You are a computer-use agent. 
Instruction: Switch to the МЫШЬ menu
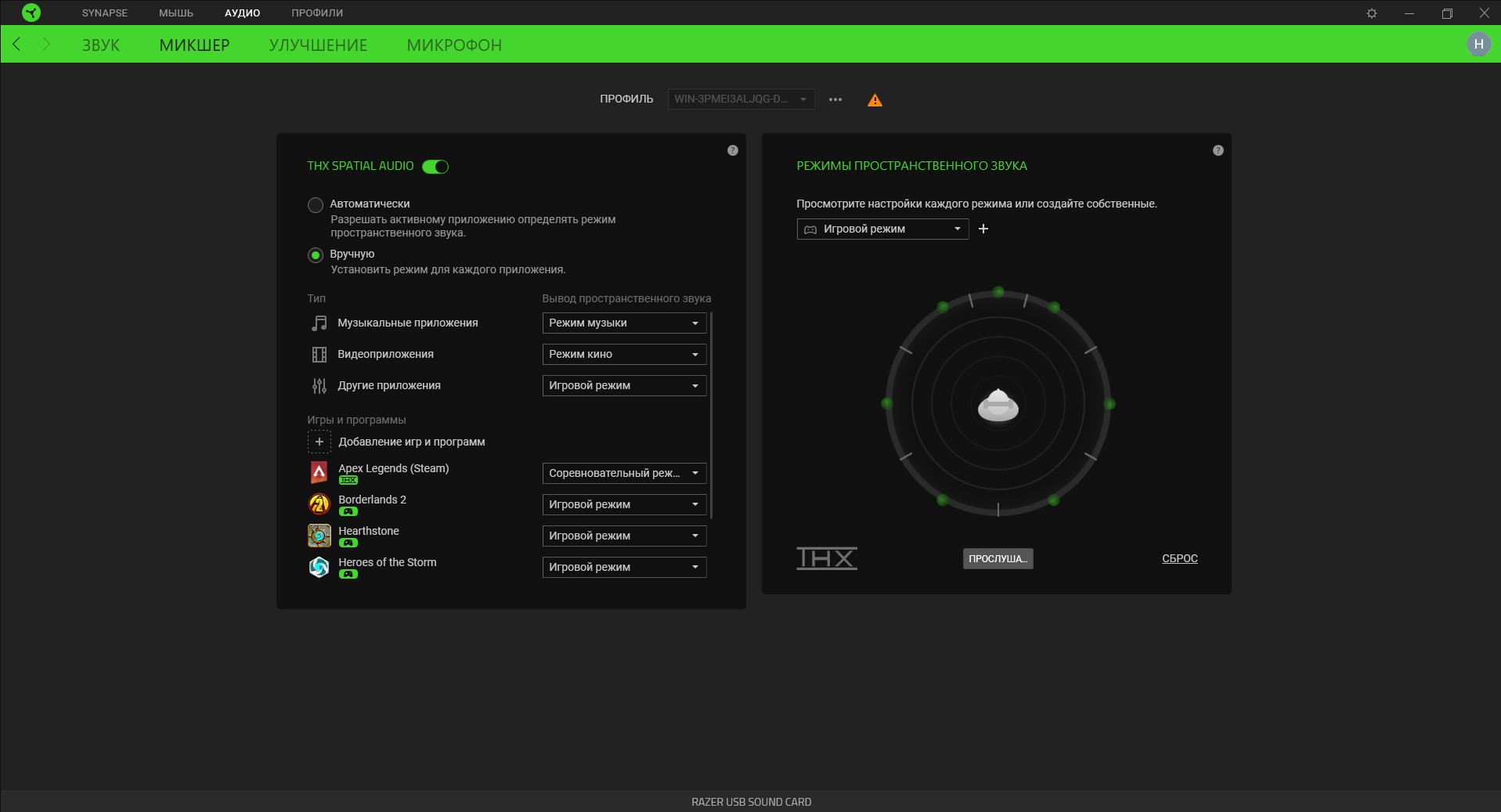tap(176, 13)
